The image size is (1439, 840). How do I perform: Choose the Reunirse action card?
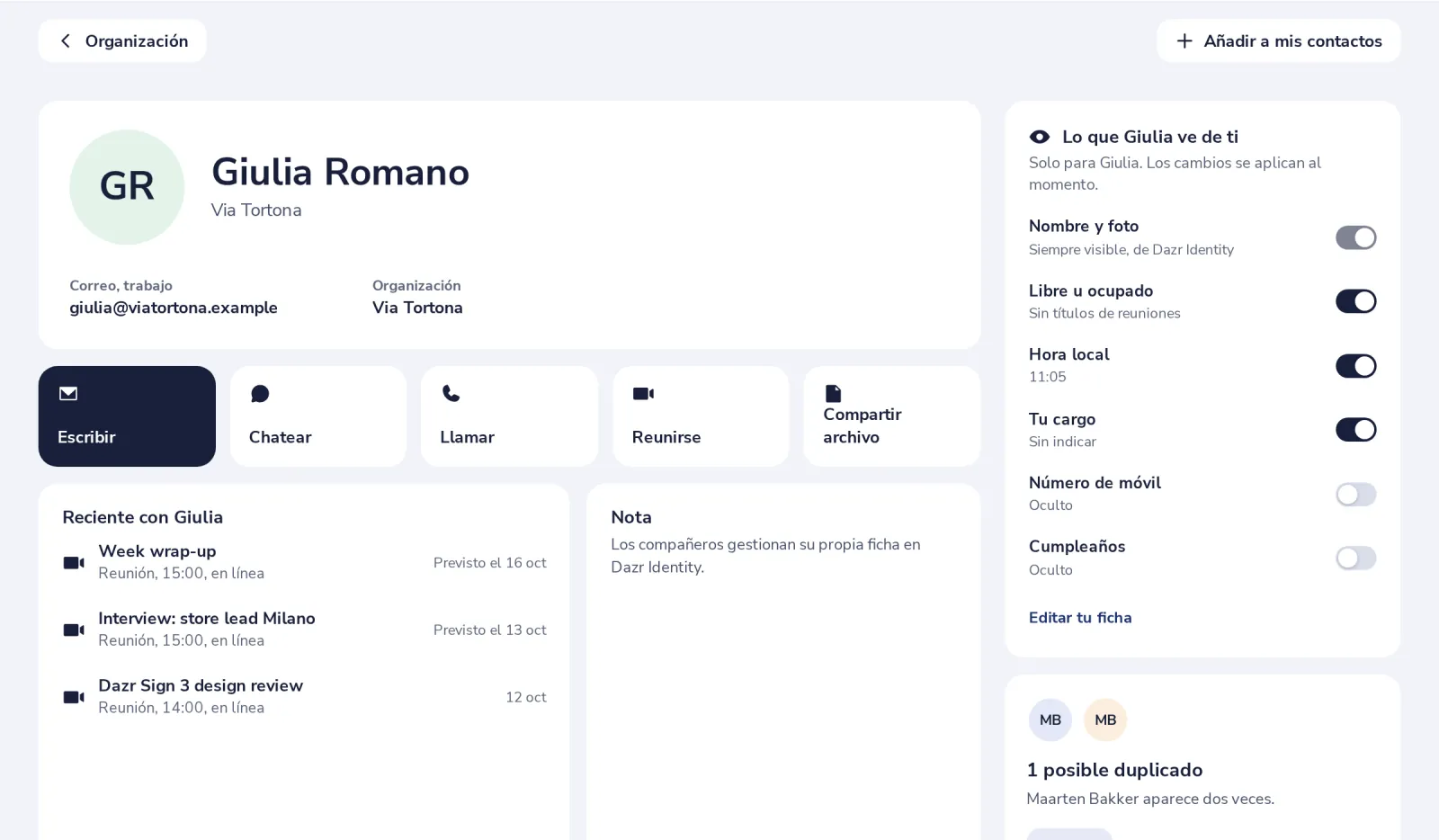click(701, 416)
